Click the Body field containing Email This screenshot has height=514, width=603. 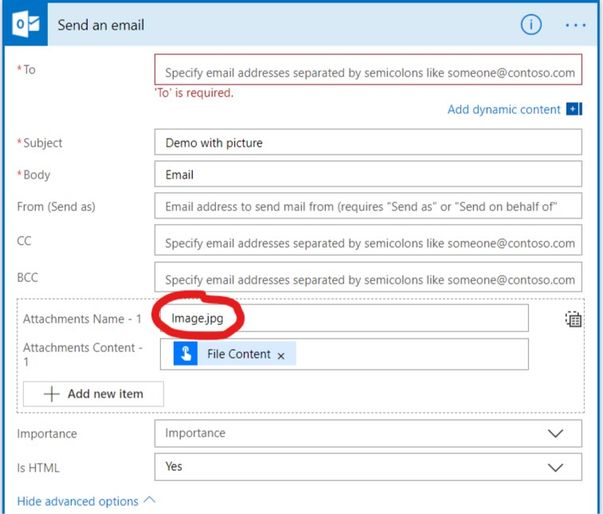click(368, 174)
